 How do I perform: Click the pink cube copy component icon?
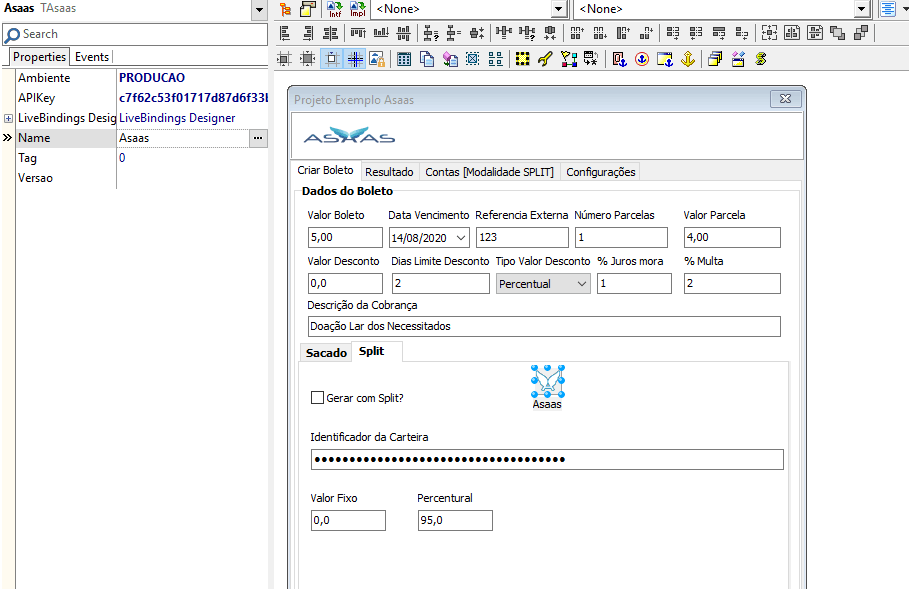[450, 59]
